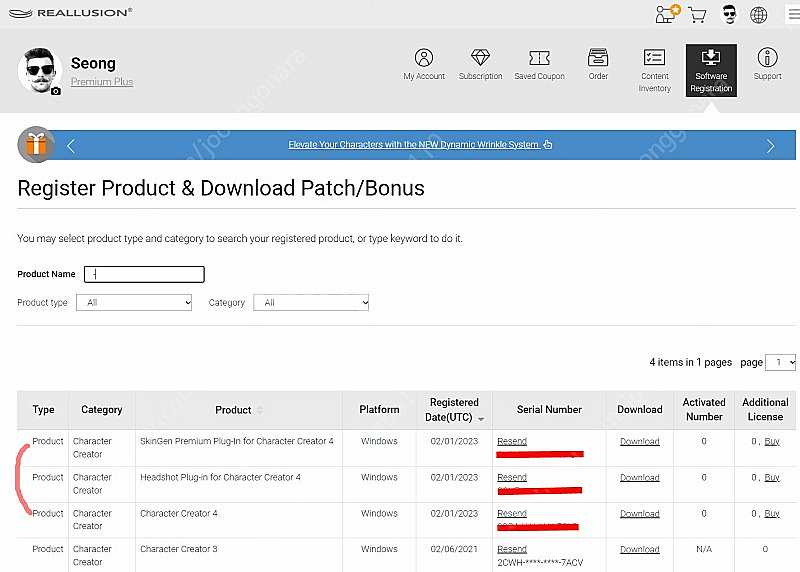Click the Reallusion logo
The image size is (800, 572).
click(x=71, y=13)
